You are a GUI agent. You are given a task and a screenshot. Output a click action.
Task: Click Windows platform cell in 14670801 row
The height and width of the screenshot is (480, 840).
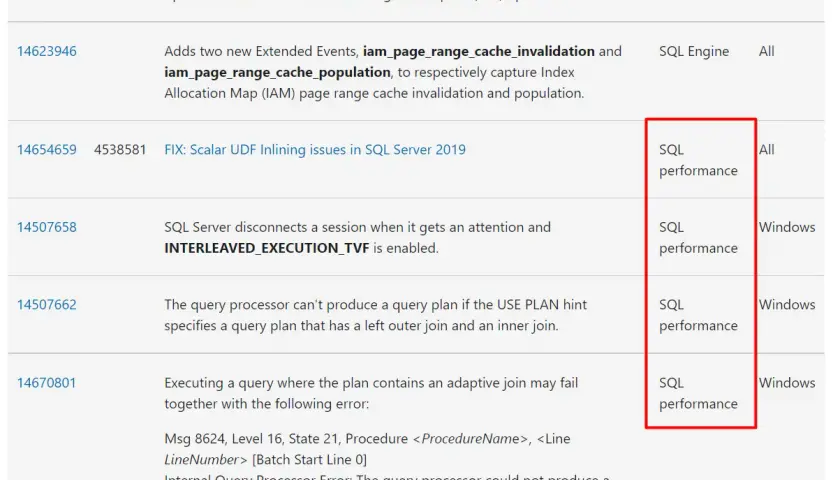click(787, 383)
